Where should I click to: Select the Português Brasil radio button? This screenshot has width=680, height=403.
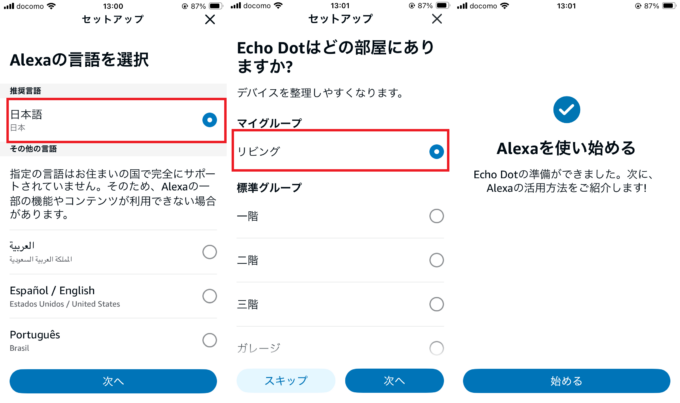tap(209, 340)
